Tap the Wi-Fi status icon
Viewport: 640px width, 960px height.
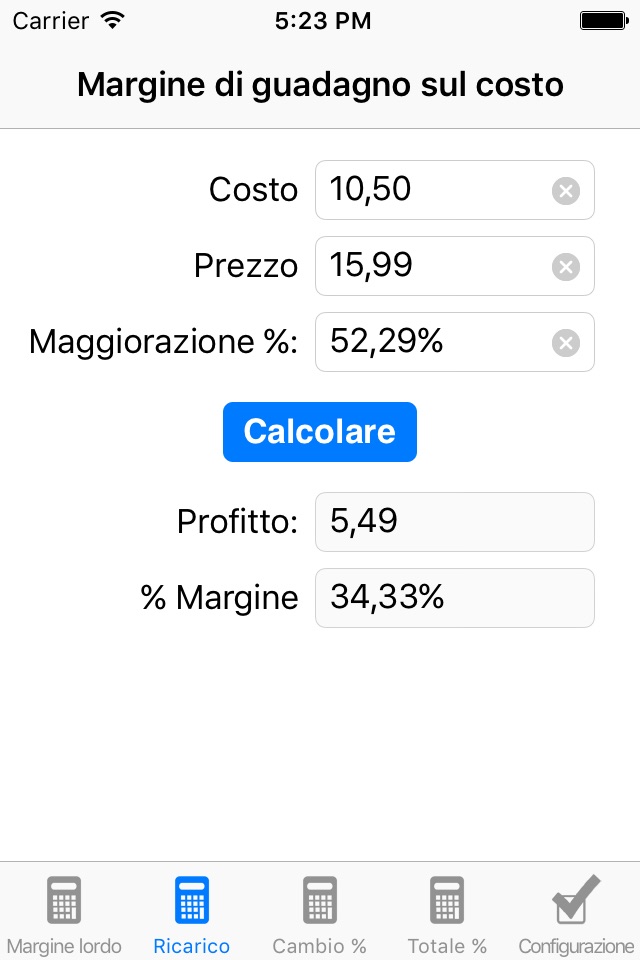pos(113,20)
